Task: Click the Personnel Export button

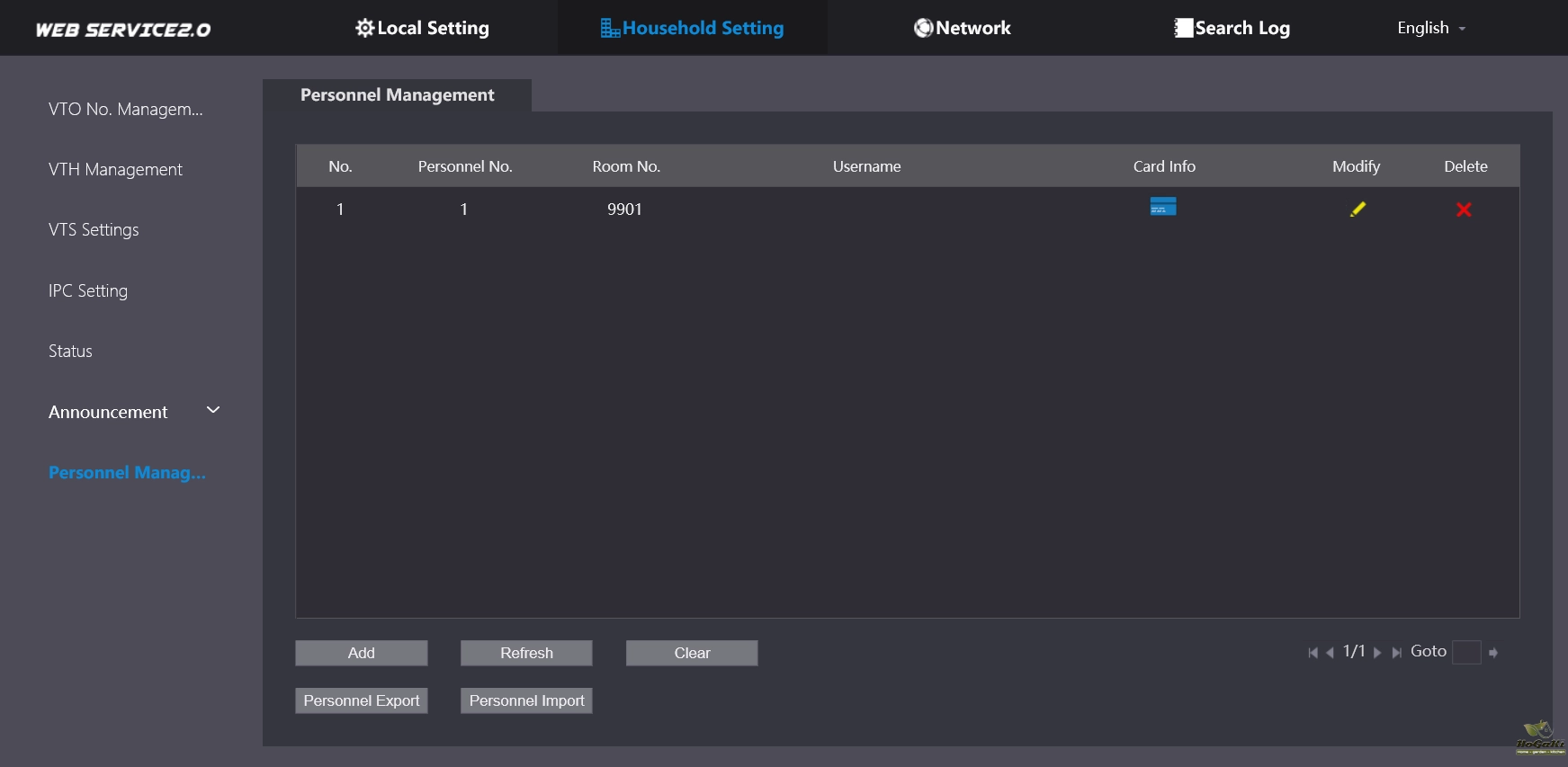Action: click(x=361, y=700)
